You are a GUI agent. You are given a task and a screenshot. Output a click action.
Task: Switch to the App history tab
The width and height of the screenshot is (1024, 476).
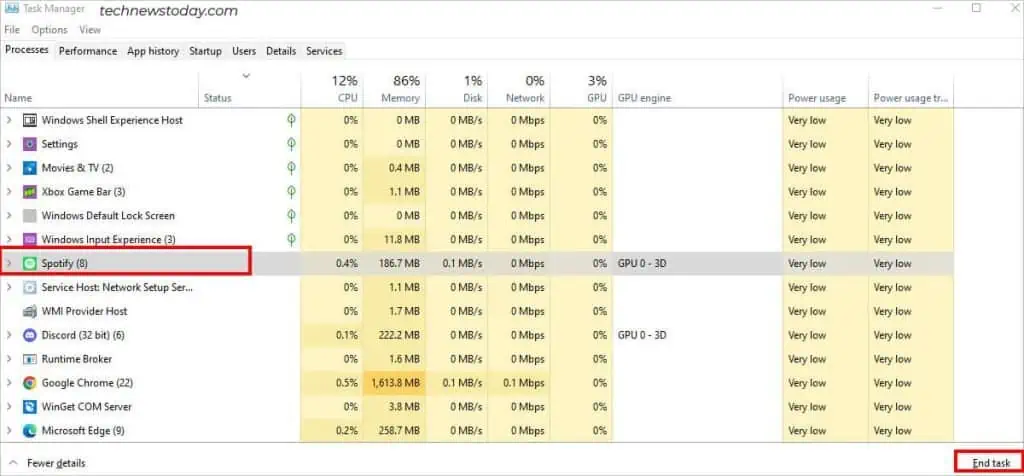pyautogui.click(x=153, y=51)
